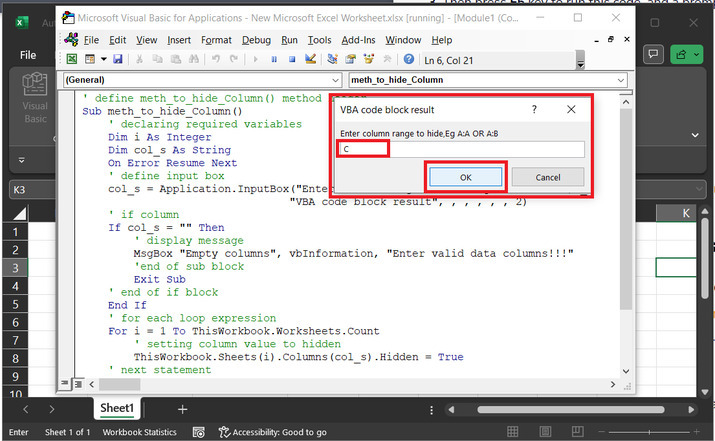Click OK in the VBA code block result dialog

(x=466, y=177)
